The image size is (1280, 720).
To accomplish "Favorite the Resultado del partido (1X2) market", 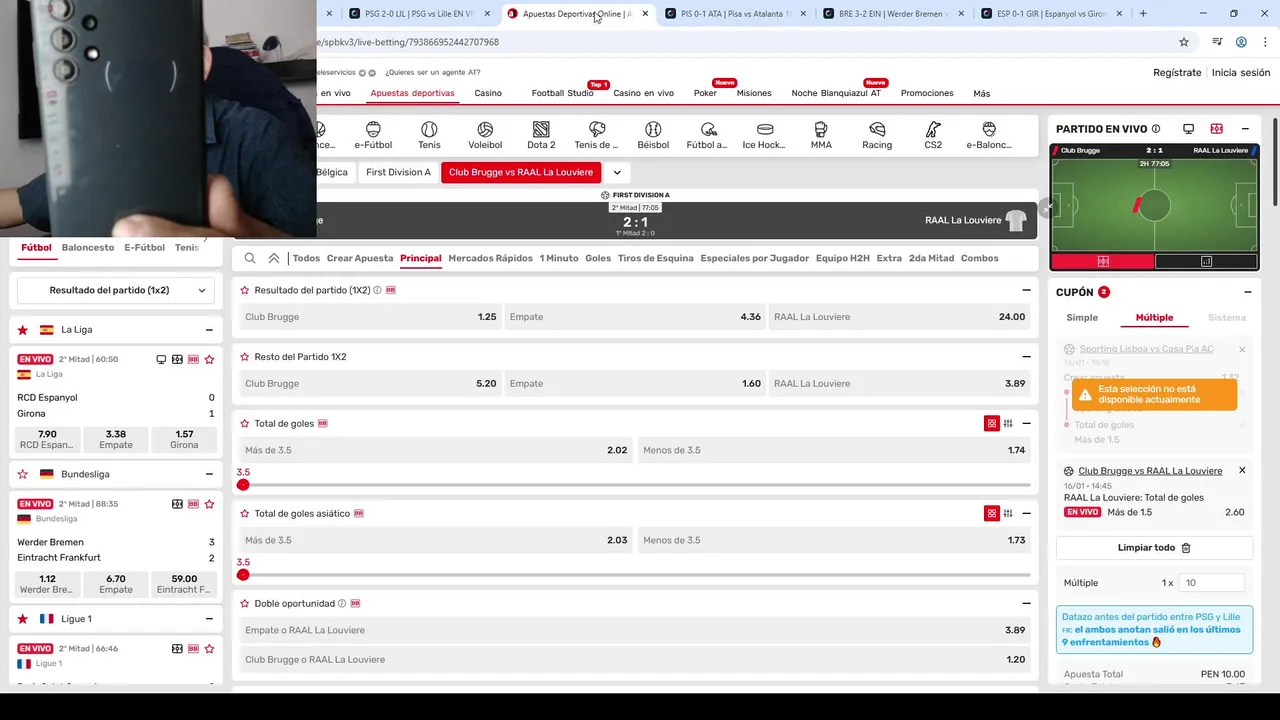I will point(245,290).
